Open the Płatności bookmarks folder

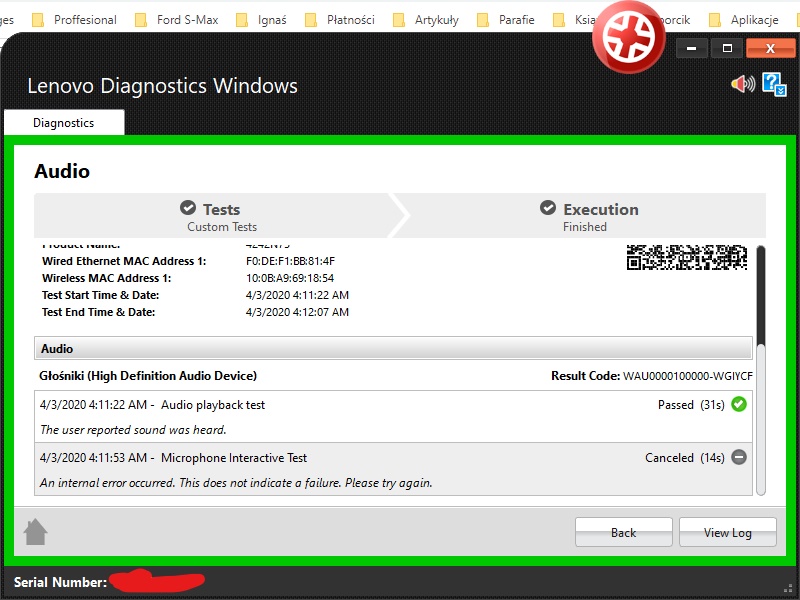[340, 20]
